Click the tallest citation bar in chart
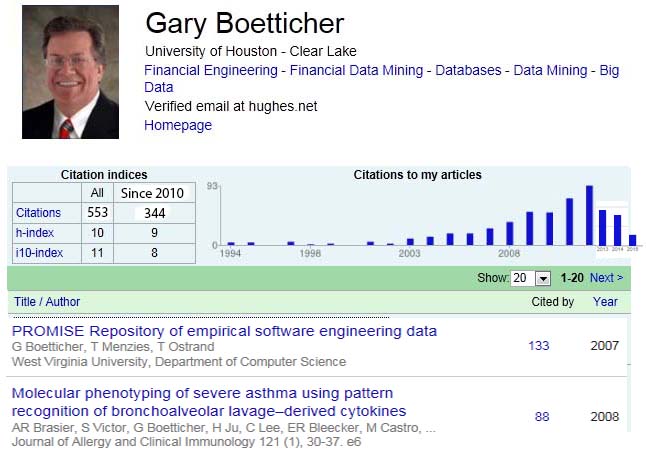The width and height of the screenshot is (646, 458). tap(590, 215)
